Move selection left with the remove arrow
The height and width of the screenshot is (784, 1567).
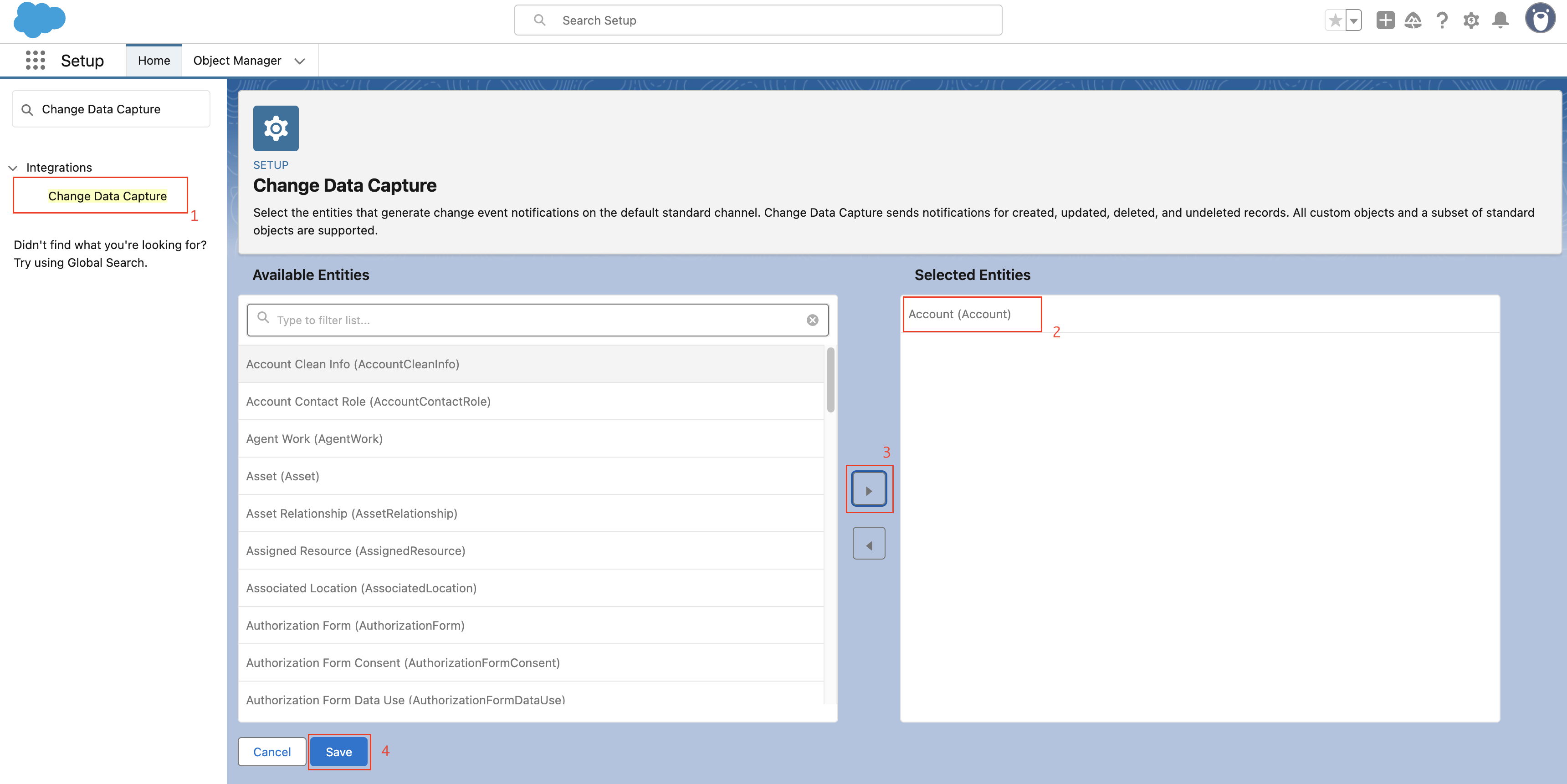869,543
